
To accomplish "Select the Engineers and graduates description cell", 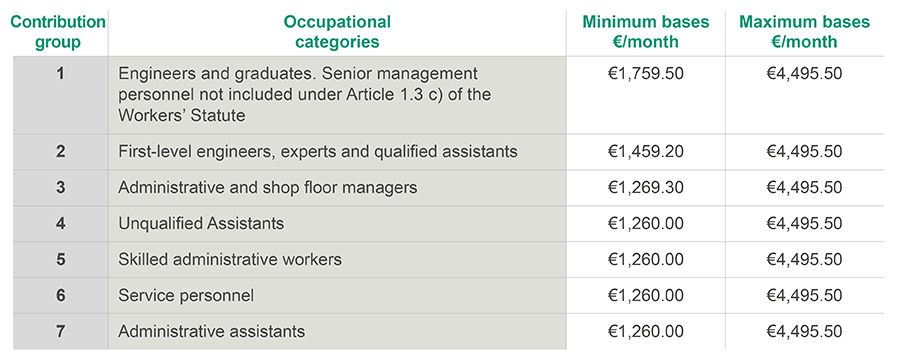I will [x=337, y=95].
